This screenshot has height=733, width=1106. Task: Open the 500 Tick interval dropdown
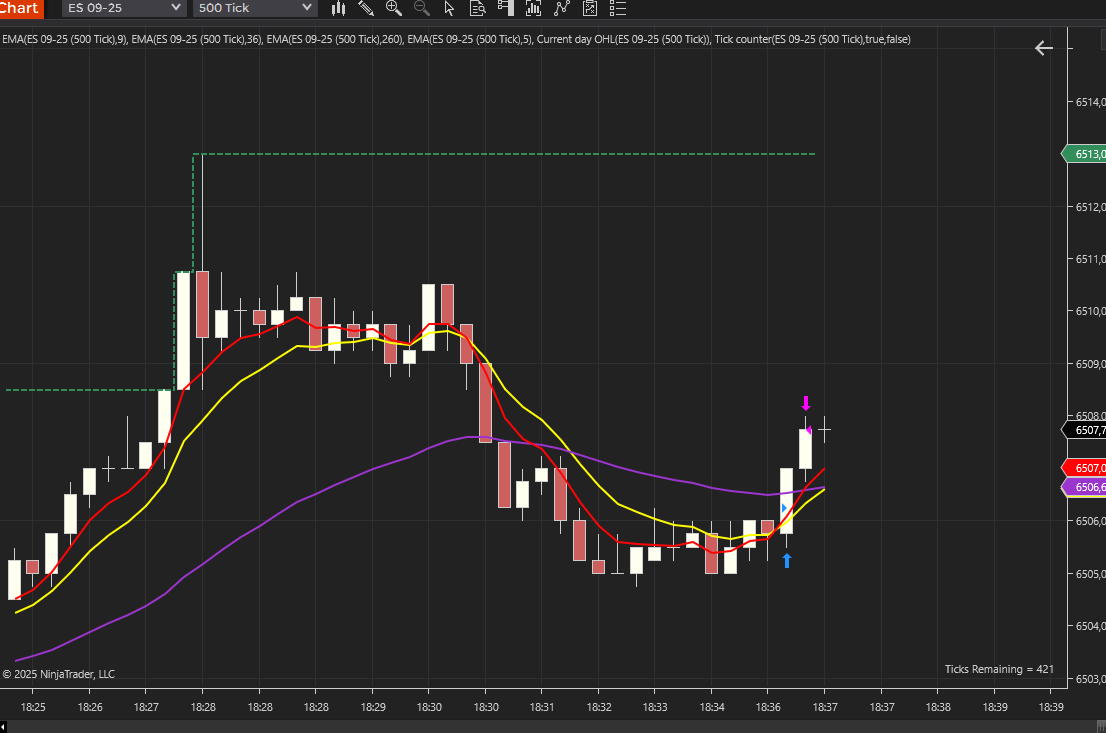[255, 8]
